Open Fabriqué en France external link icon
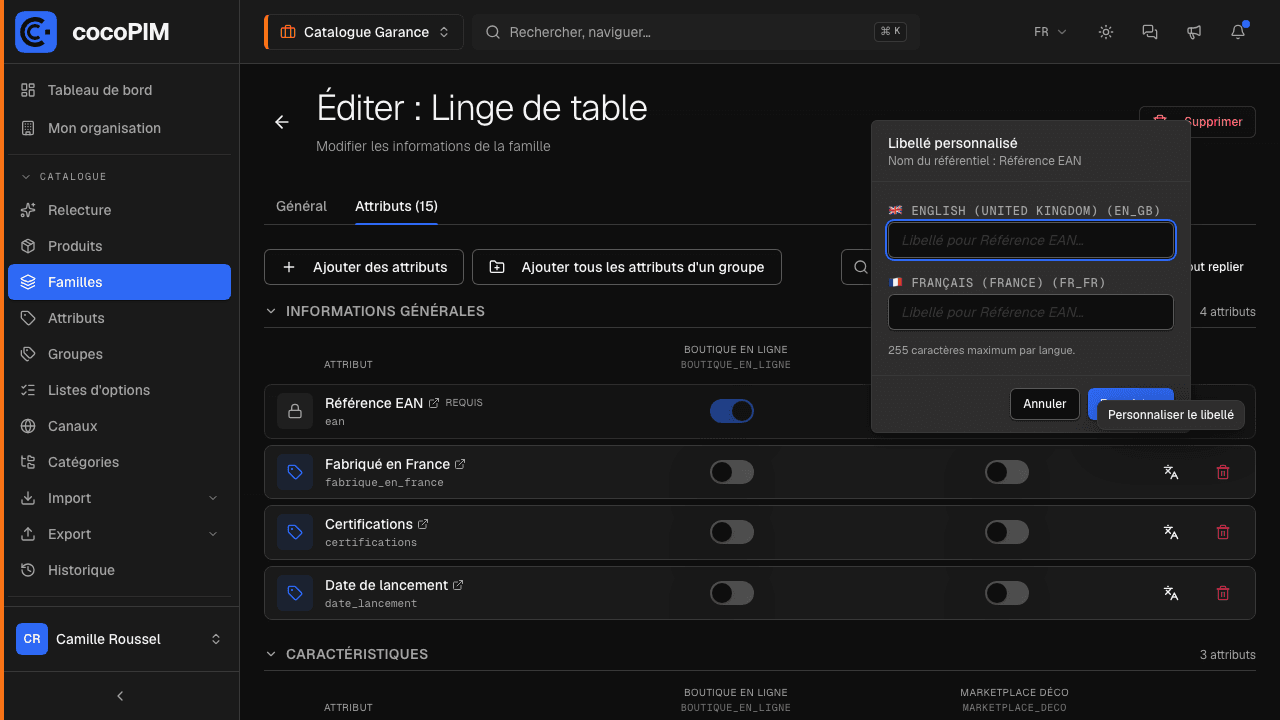1280x720 pixels. (460, 464)
